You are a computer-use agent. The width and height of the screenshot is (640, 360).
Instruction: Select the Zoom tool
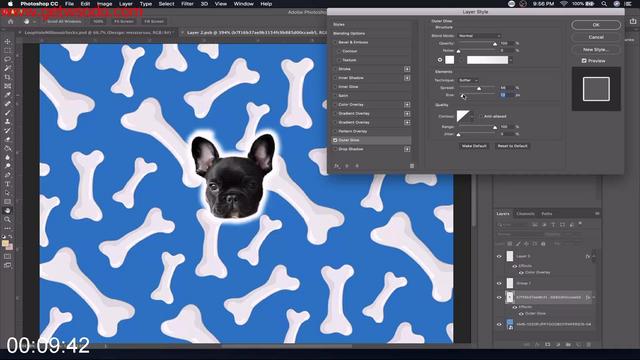click(7, 220)
